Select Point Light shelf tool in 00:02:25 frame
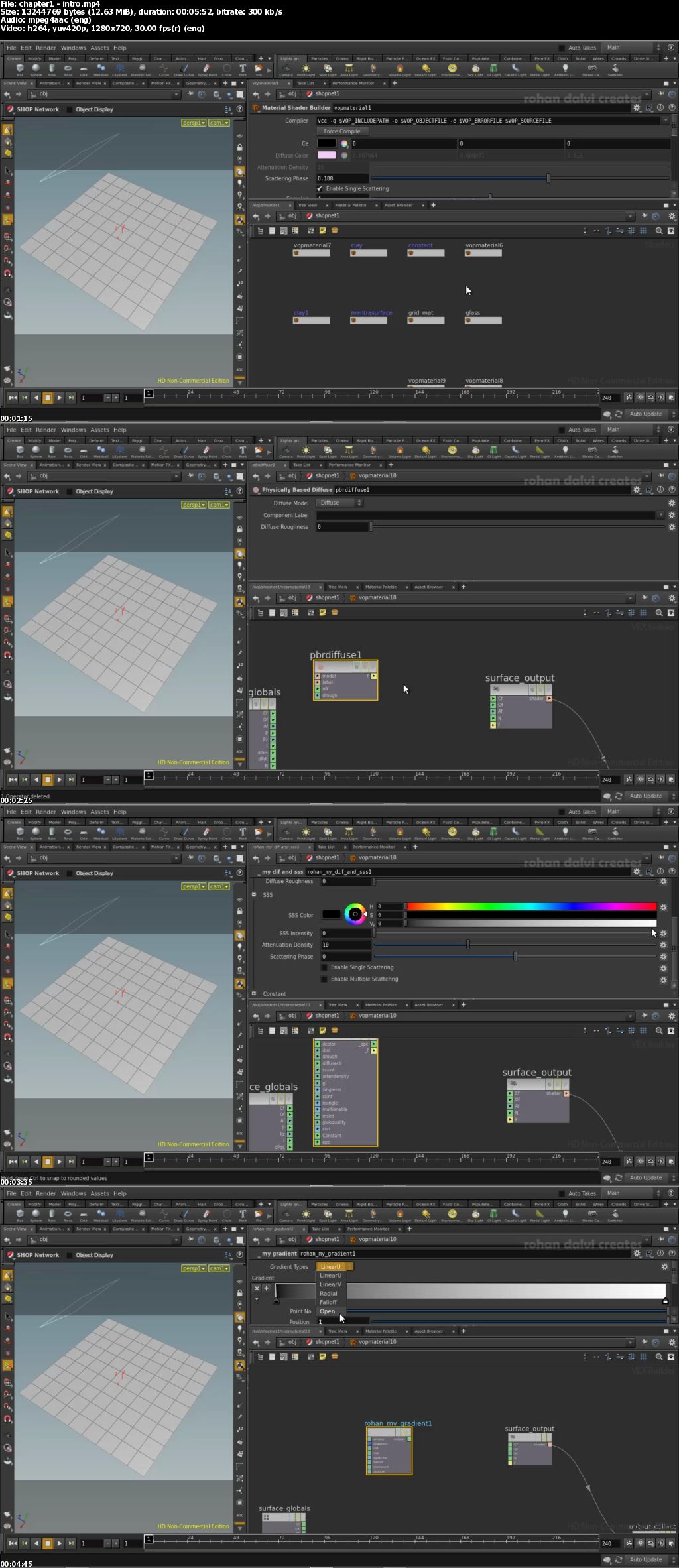This screenshot has height=1568, width=679. (x=306, y=452)
